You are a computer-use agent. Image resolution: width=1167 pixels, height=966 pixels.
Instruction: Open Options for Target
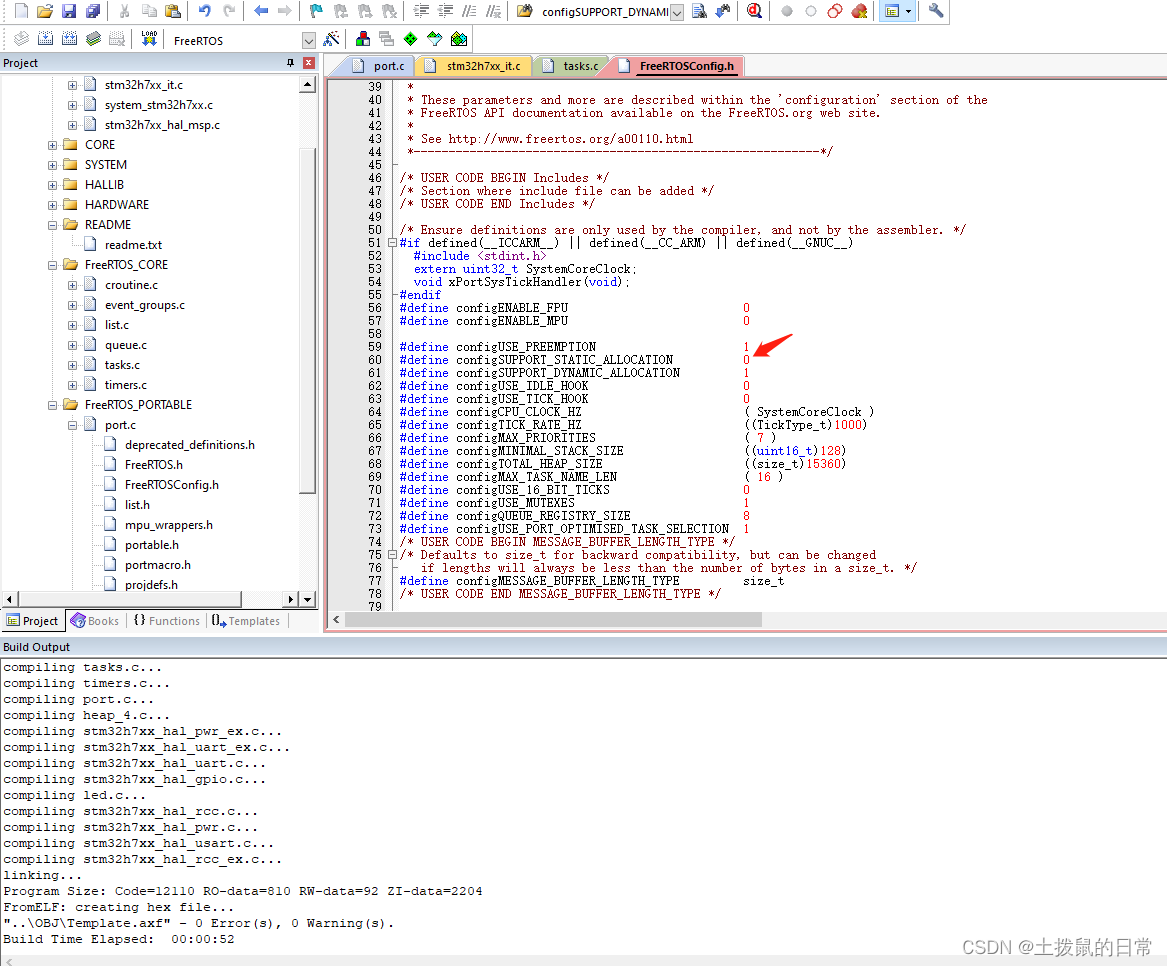pyautogui.click(x=331, y=39)
